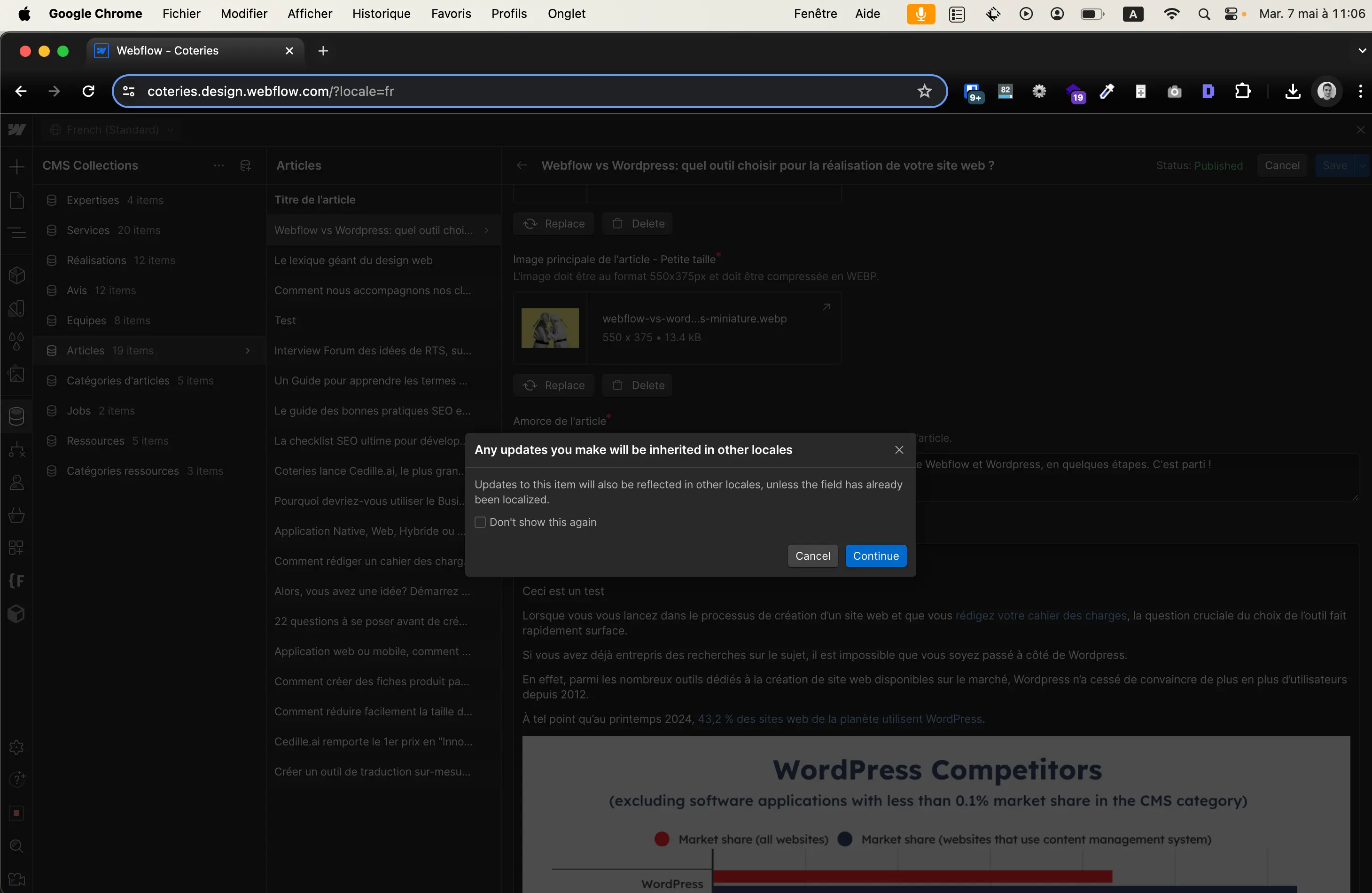Open the Profils menu
This screenshot has width=1372, height=893.
click(x=508, y=14)
